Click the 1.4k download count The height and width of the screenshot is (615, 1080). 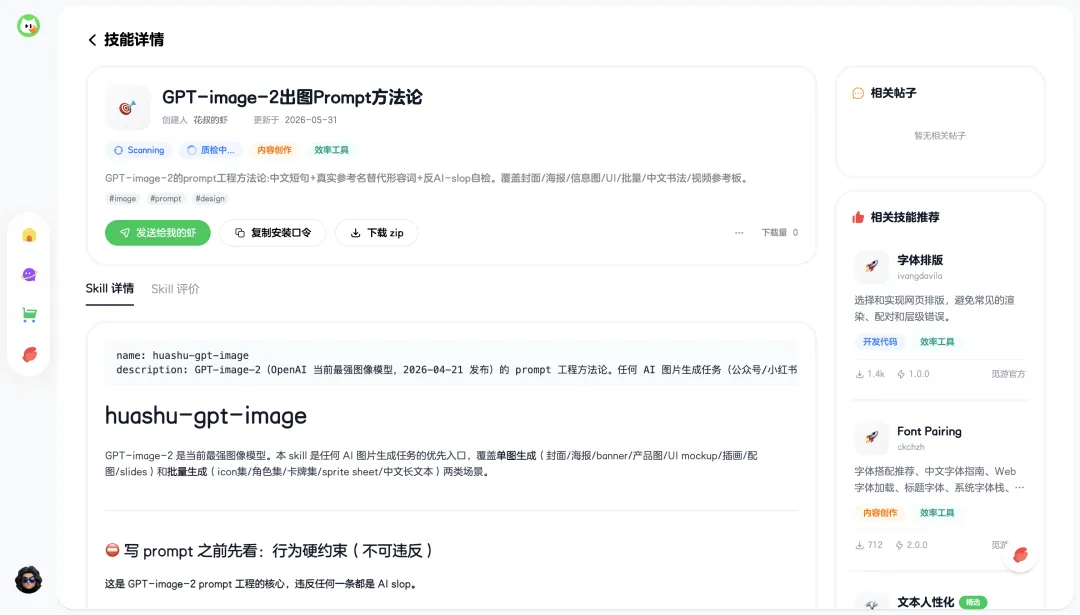point(870,374)
